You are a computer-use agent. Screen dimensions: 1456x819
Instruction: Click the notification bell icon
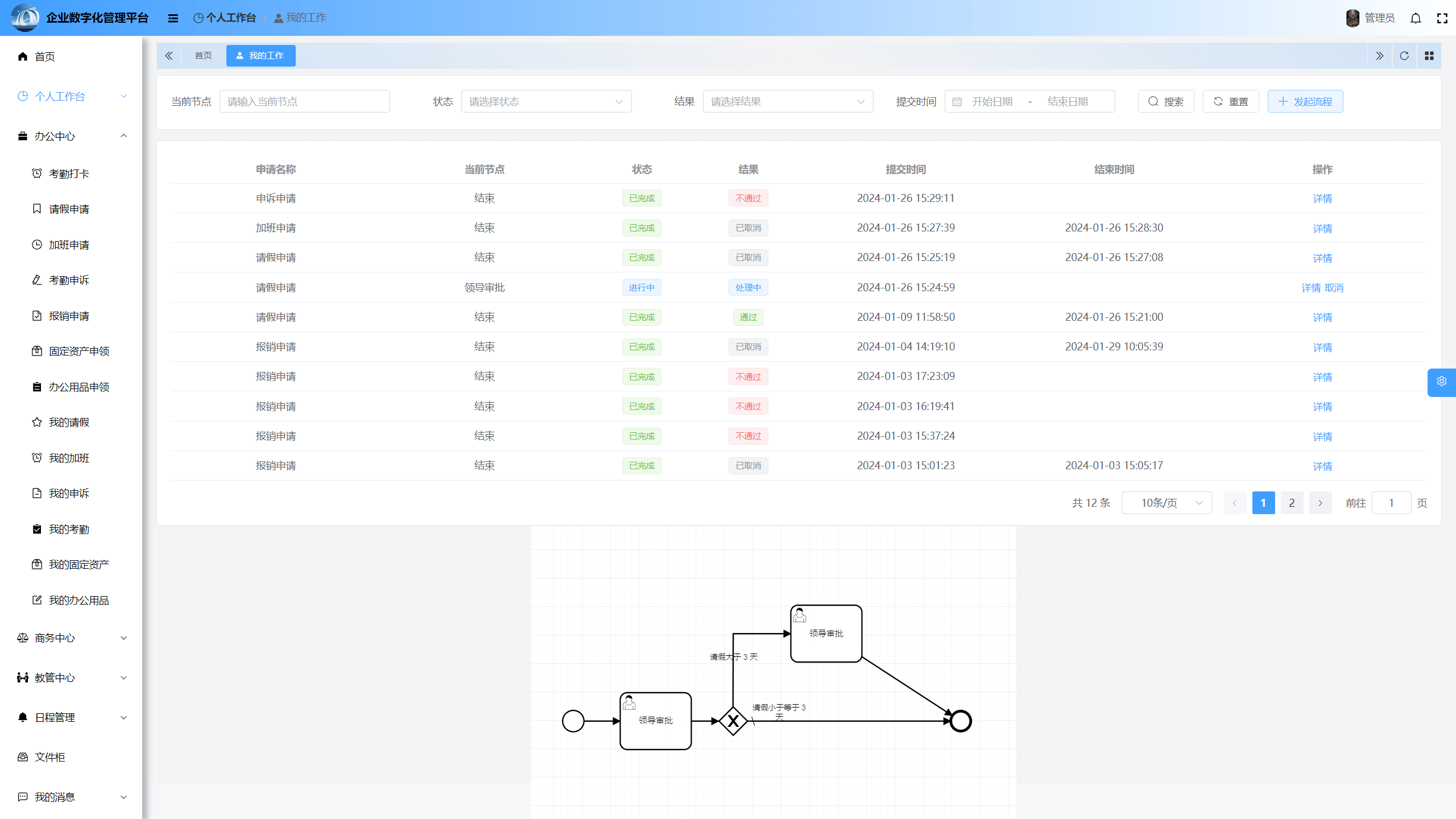(x=1416, y=18)
